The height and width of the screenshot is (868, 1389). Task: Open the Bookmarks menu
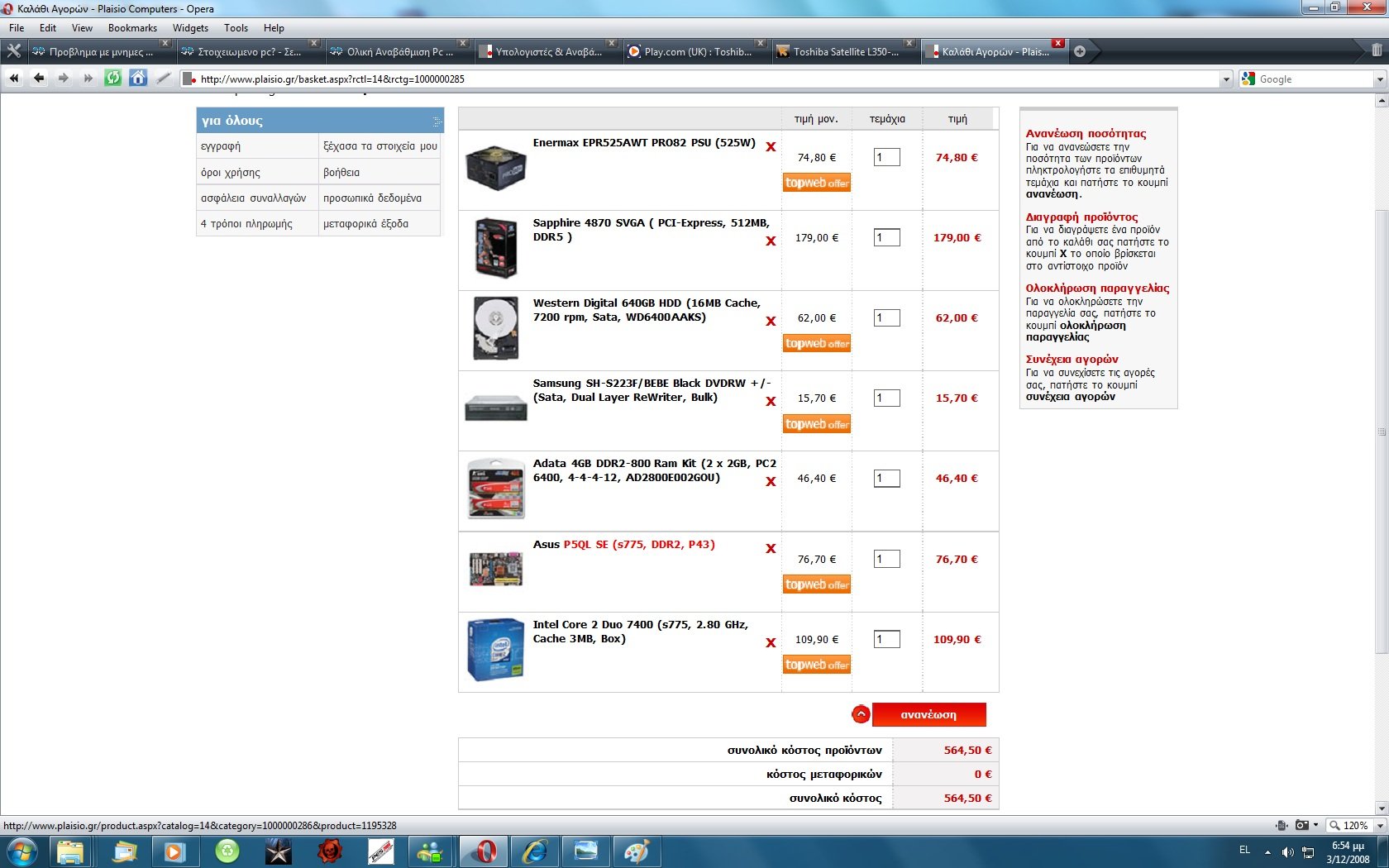point(132,28)
